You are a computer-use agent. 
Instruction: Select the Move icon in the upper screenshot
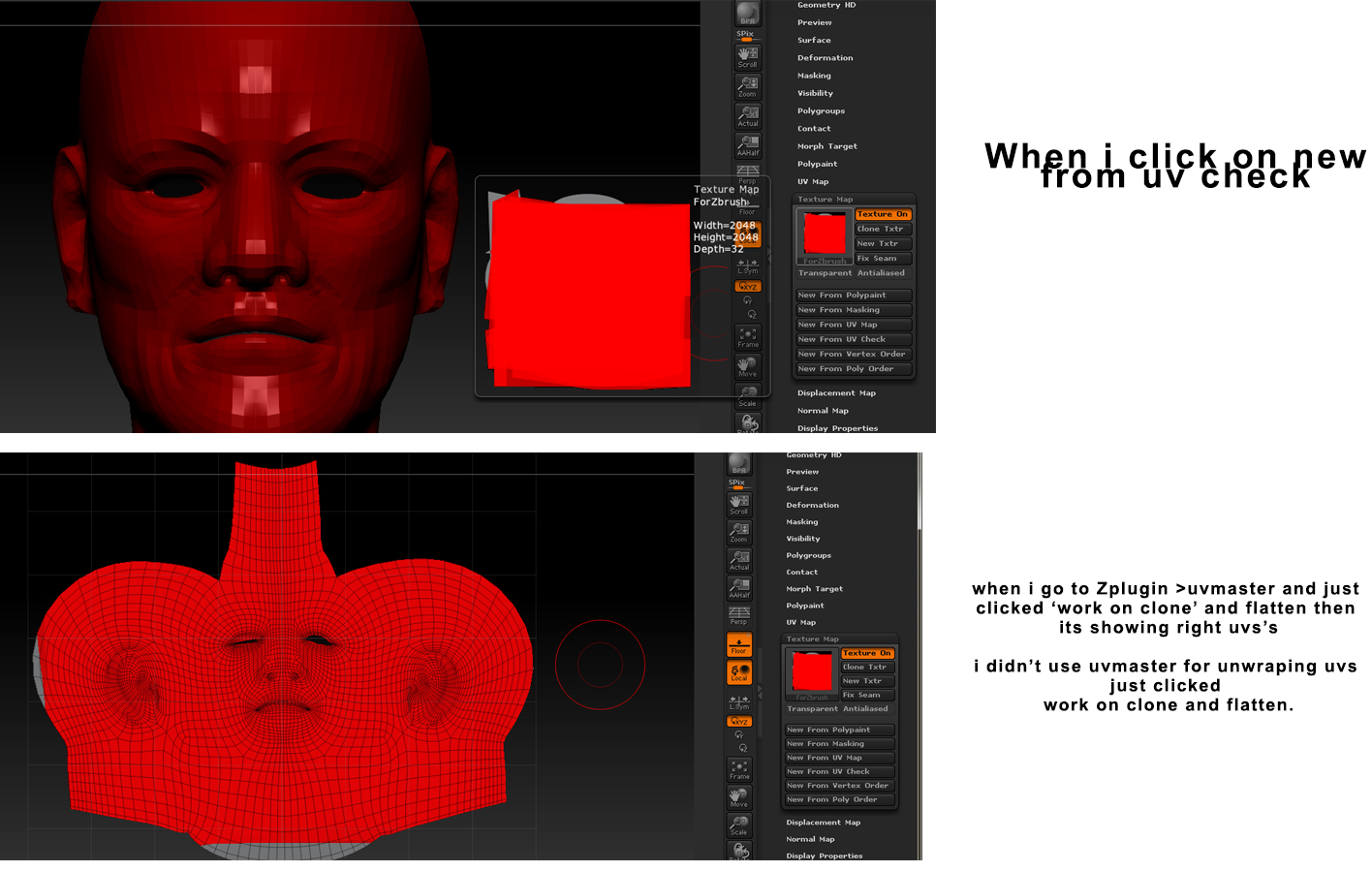coord(748,366)
